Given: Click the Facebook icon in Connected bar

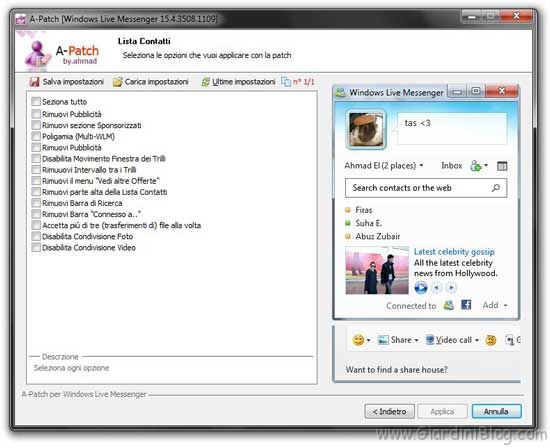Looking at the screenshot, I should point(466,305).
